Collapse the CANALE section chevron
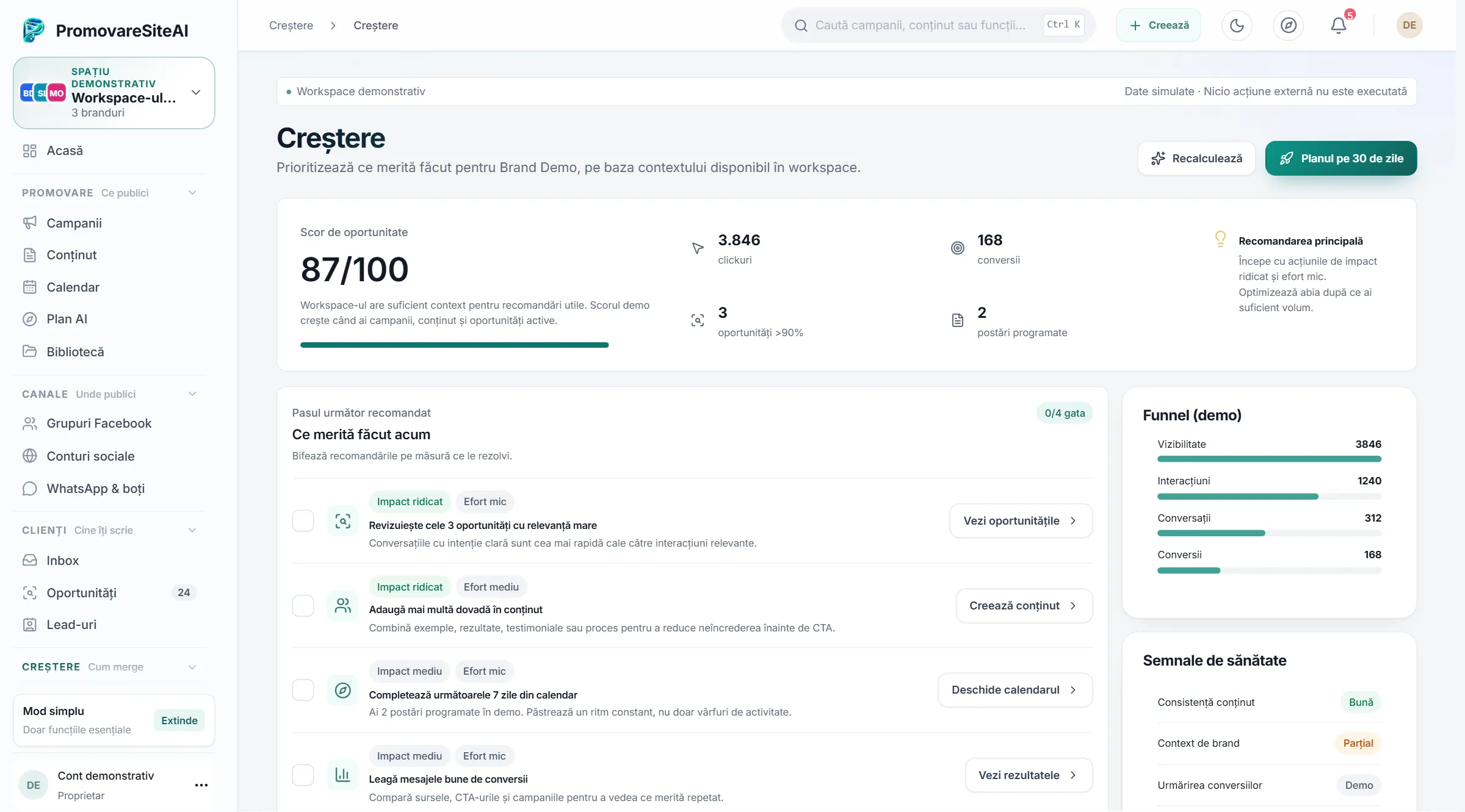The width and height of the screenshot is (1465, 812). tap(192, 394)
